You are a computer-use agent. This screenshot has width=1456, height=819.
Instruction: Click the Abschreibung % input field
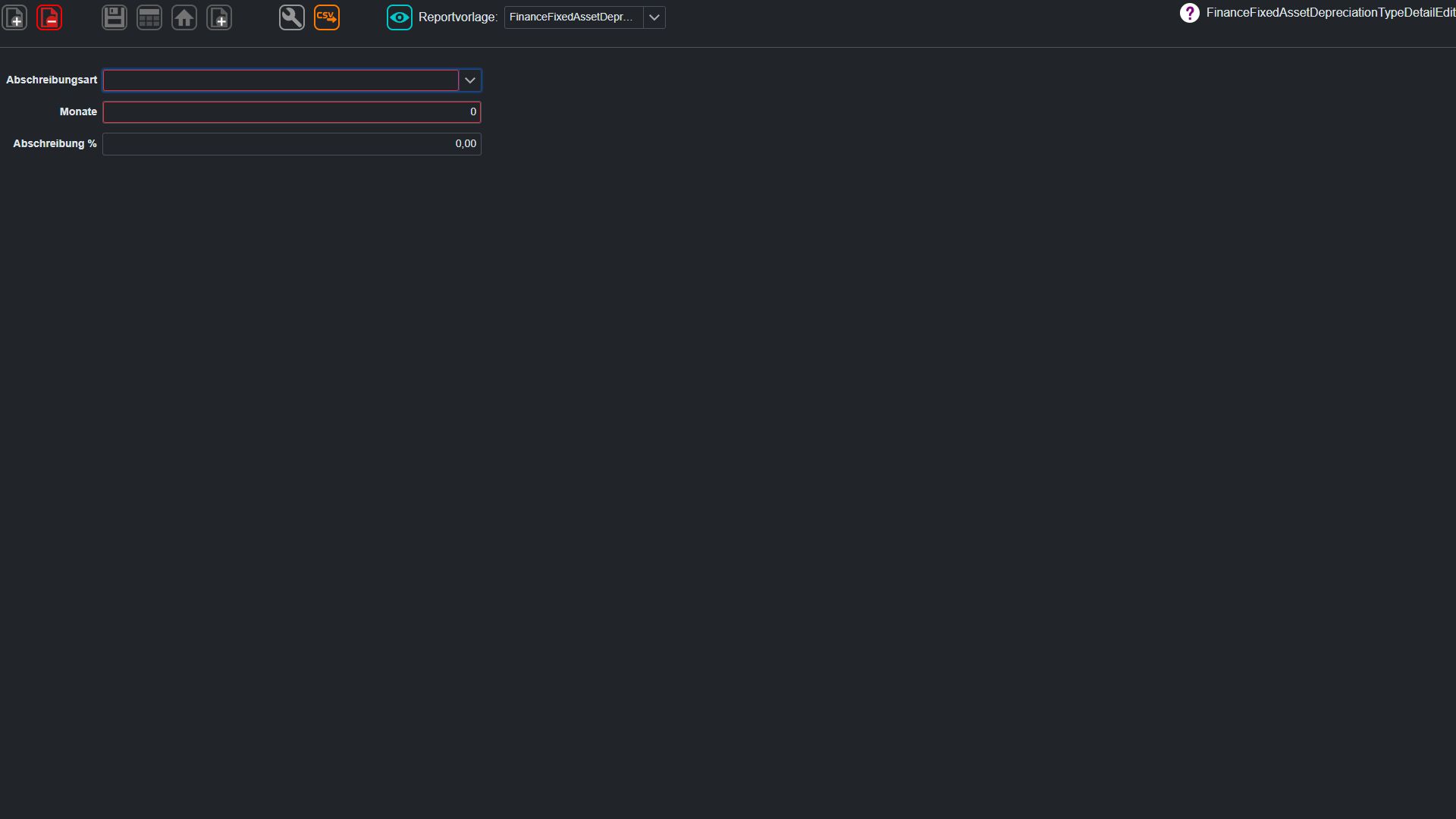(x=292, y=144)
